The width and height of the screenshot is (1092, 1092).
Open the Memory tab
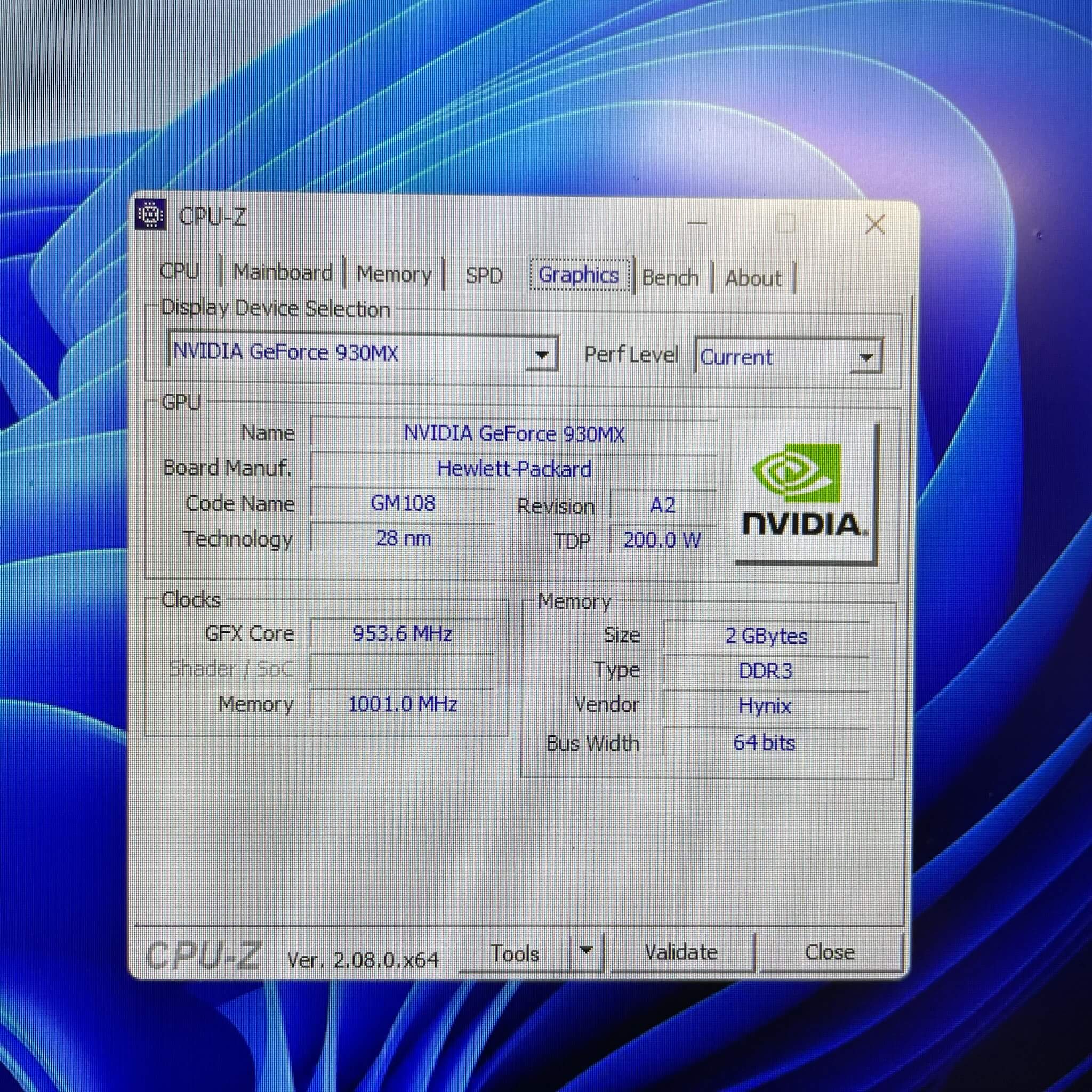click(x=394, y=275)
